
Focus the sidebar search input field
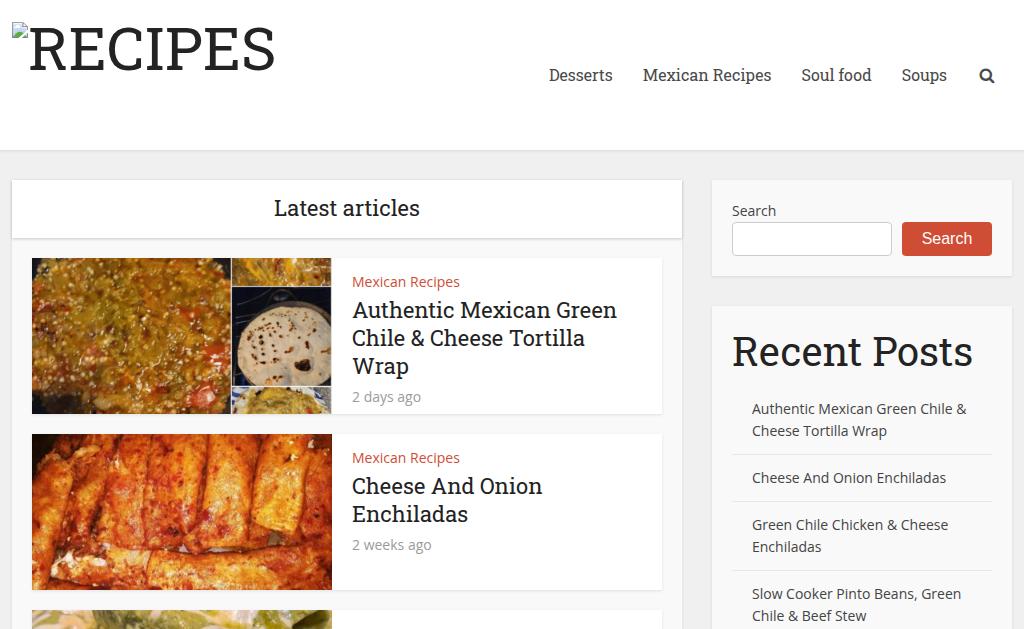point(812,239)
